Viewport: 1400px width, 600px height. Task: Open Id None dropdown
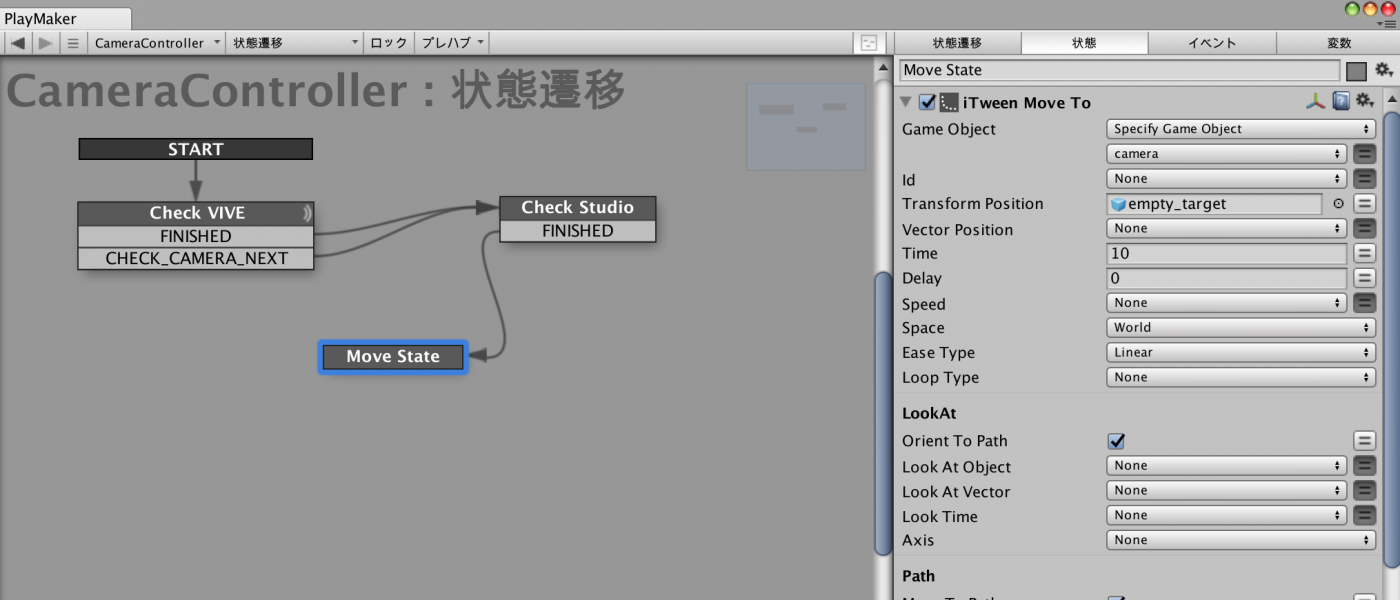[x=1227, y=179]
